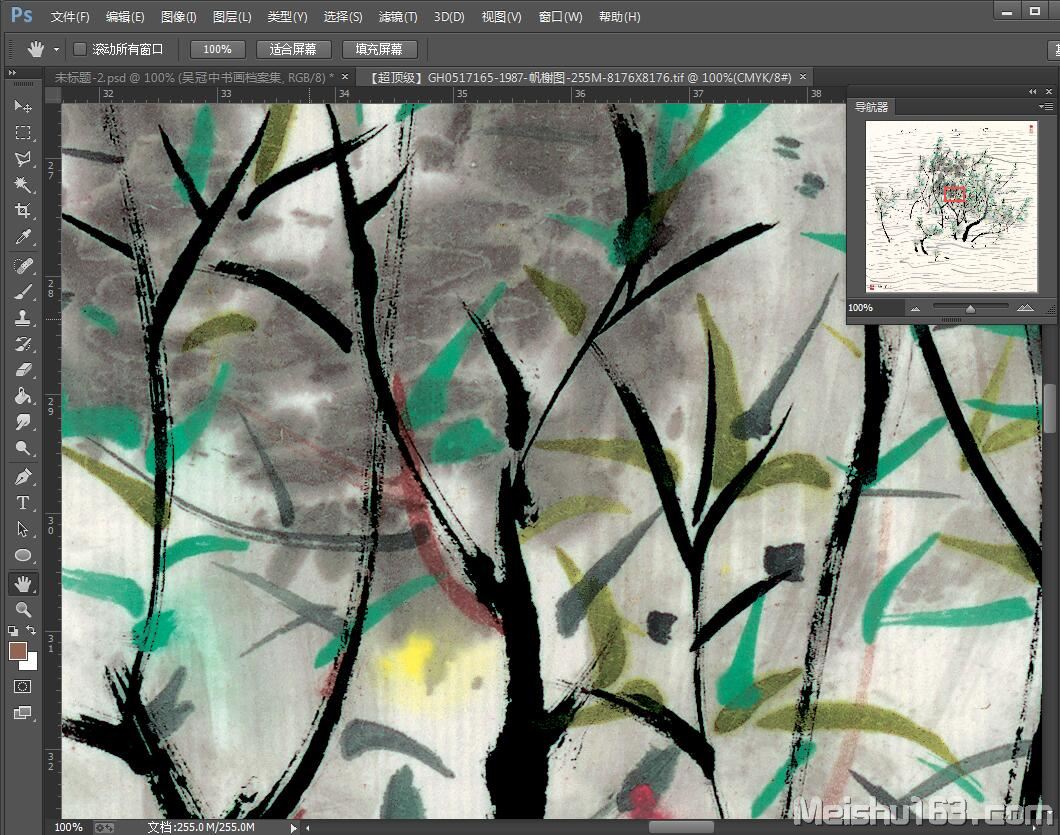Open the Window menu

(560, 17)
